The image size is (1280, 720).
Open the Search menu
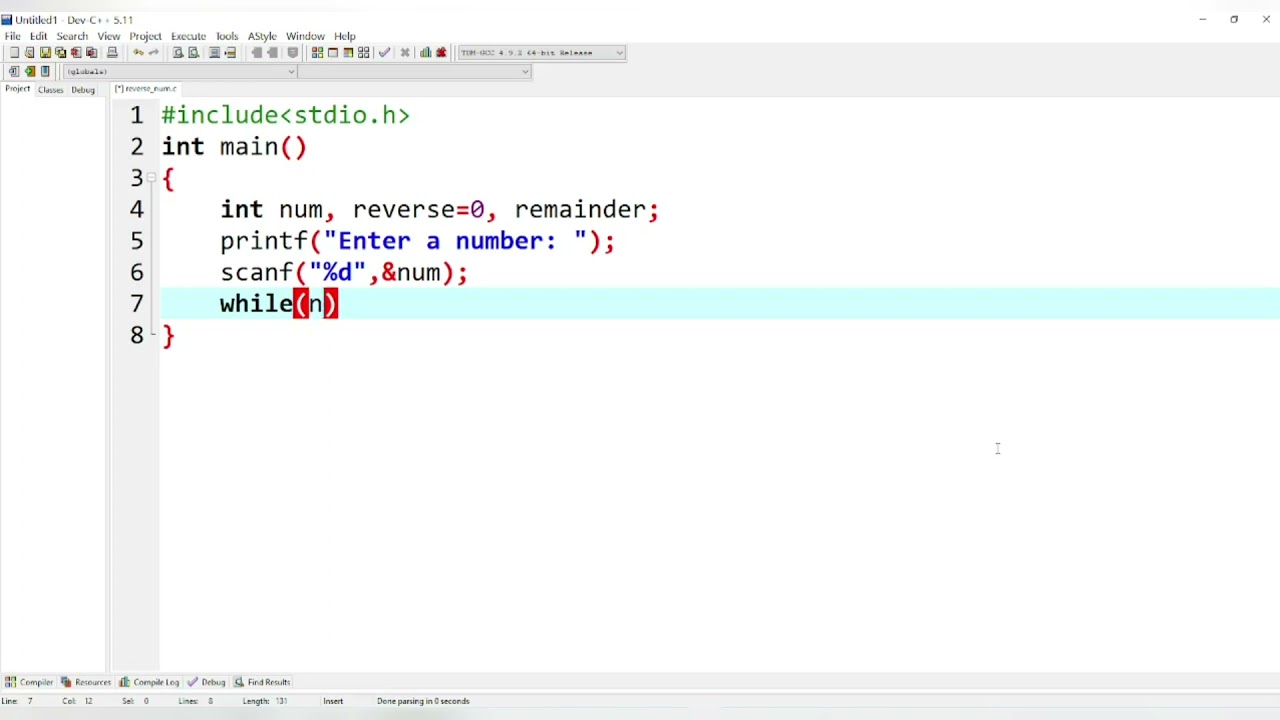[x=72, y=36]
